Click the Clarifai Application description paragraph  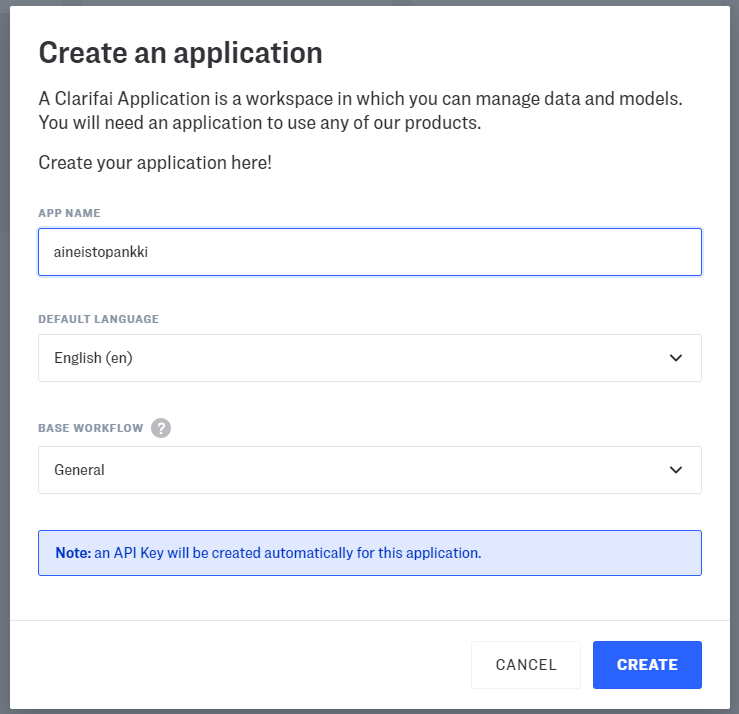[360, 111]
